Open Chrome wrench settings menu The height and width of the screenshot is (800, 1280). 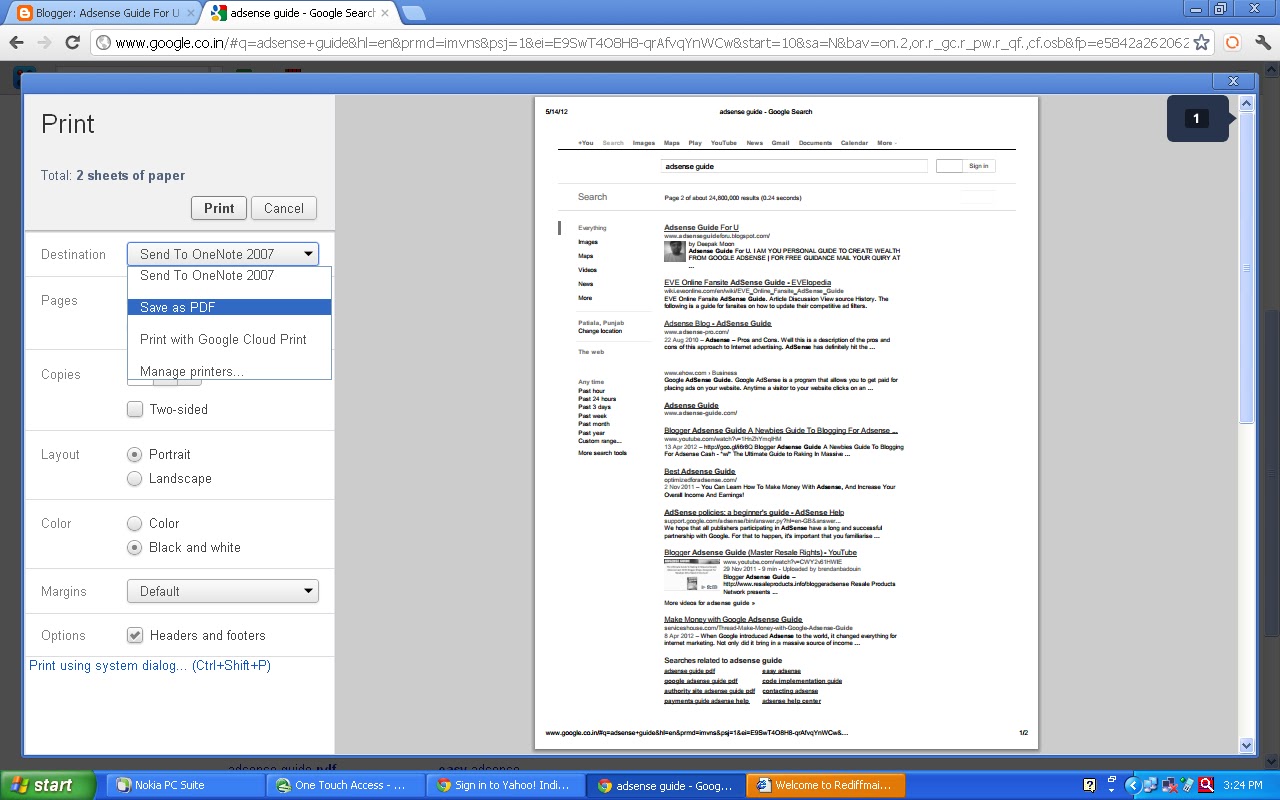click(1262, 43)
